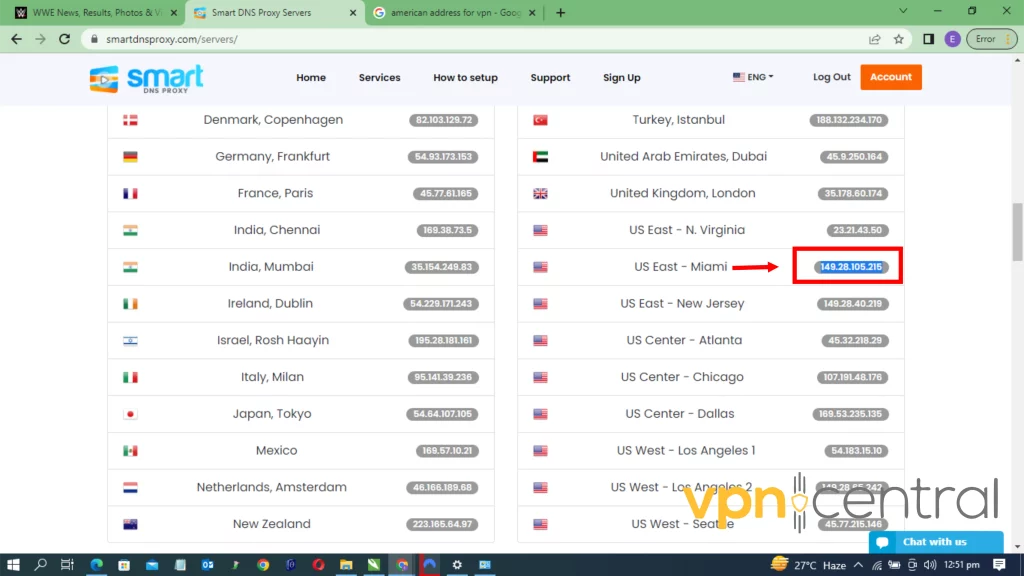This screenshot has width=1024, height=576.
Task: Open the browser menu via three dots
Action: click(x=1009, y=38)
